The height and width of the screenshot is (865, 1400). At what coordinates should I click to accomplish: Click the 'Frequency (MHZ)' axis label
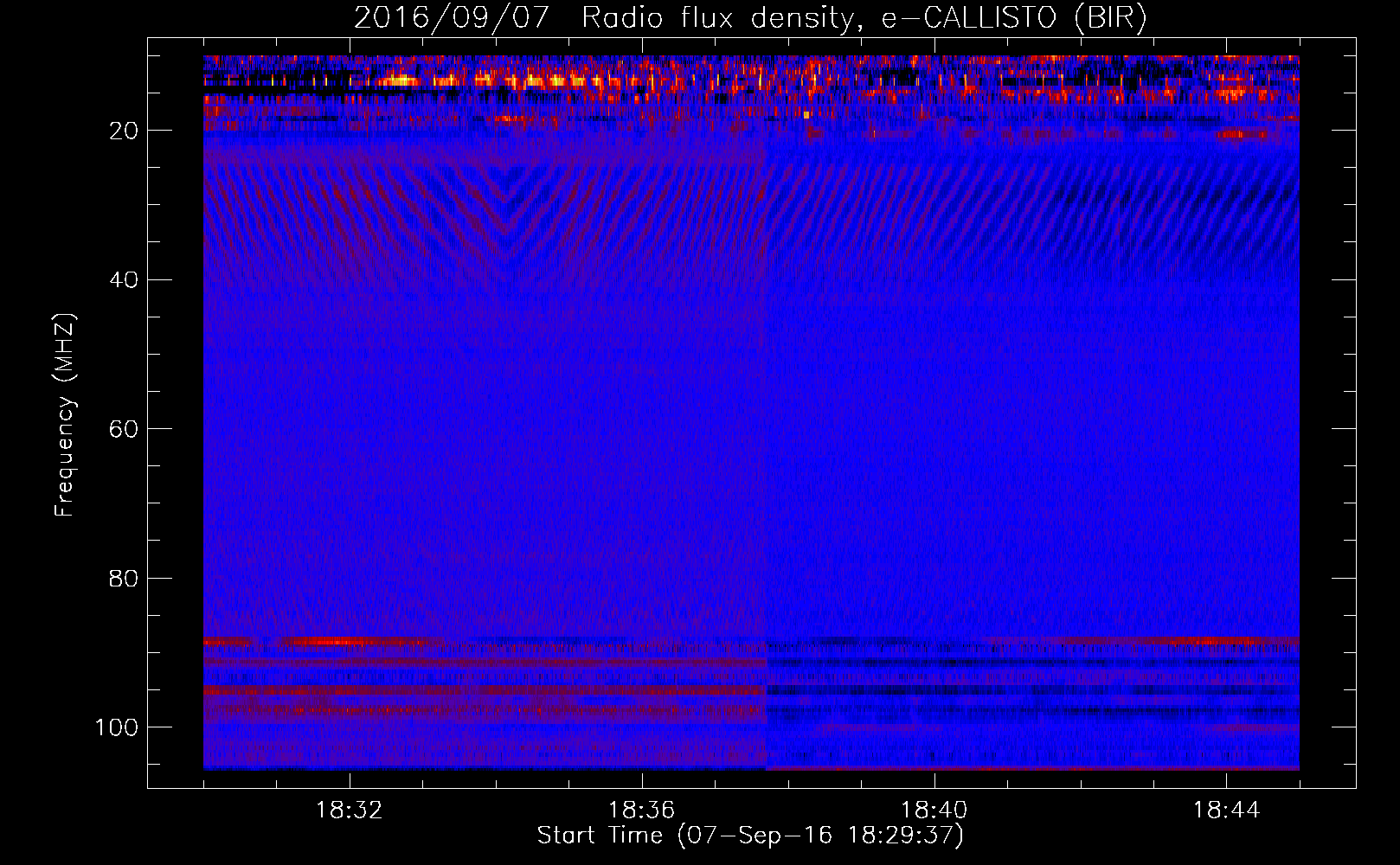(66, 415)
